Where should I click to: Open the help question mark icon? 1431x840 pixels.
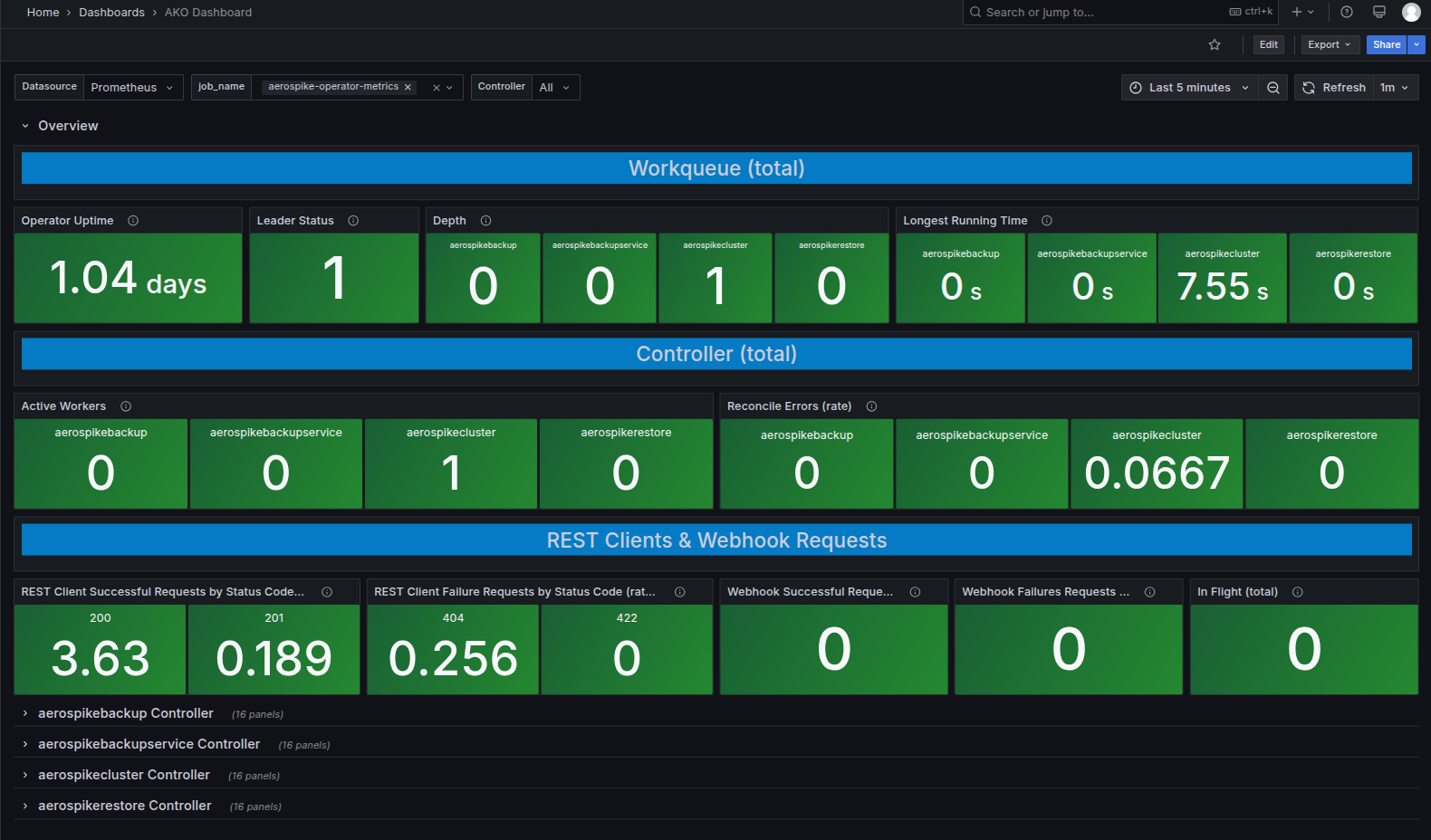[1347, 12]
